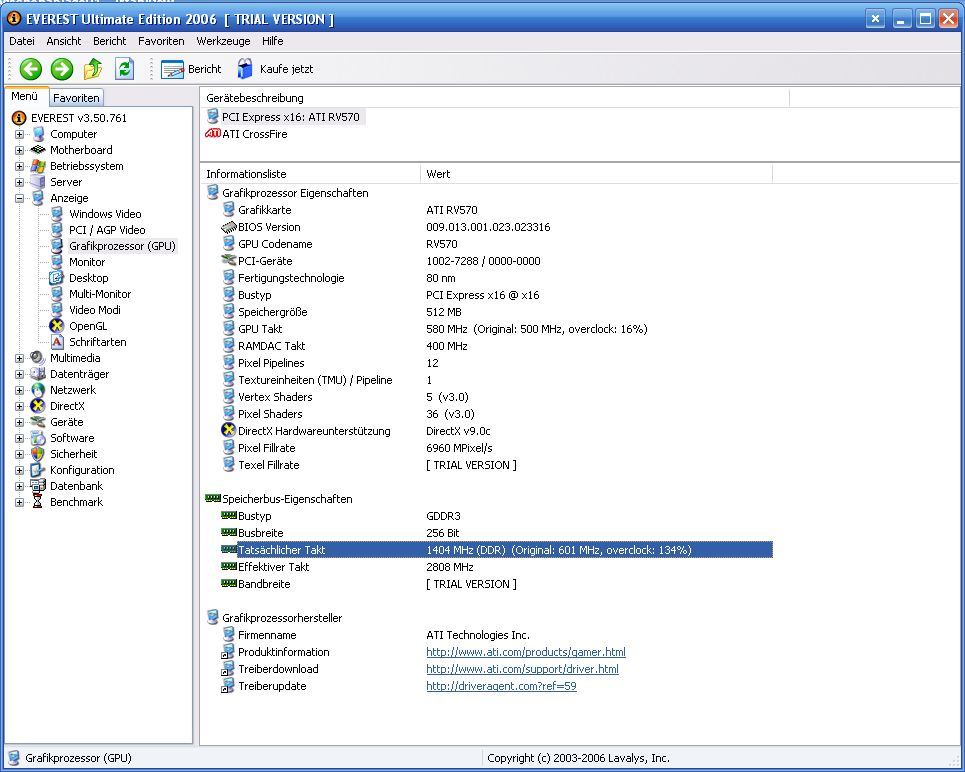Screen dimensions: 965x772
Task: Select the Busbreite row
Action: pos(489,533)
